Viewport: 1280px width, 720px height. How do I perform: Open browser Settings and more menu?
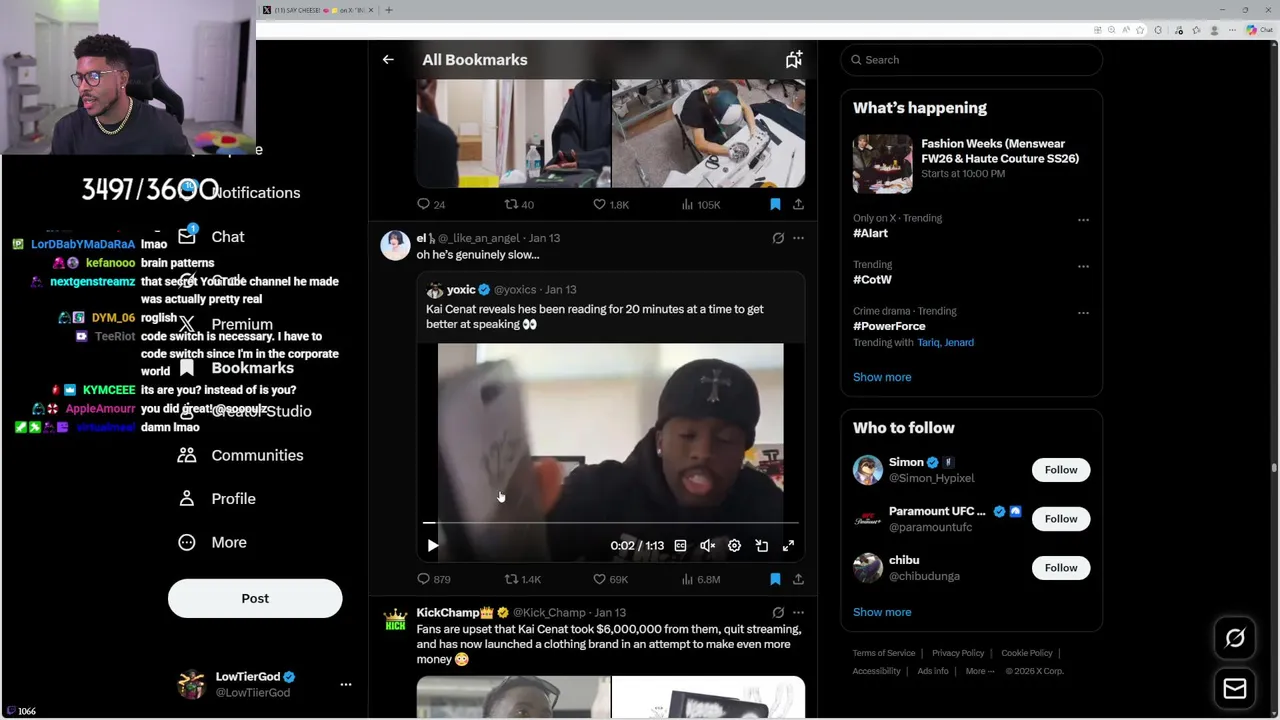[x=1234, y=30]
